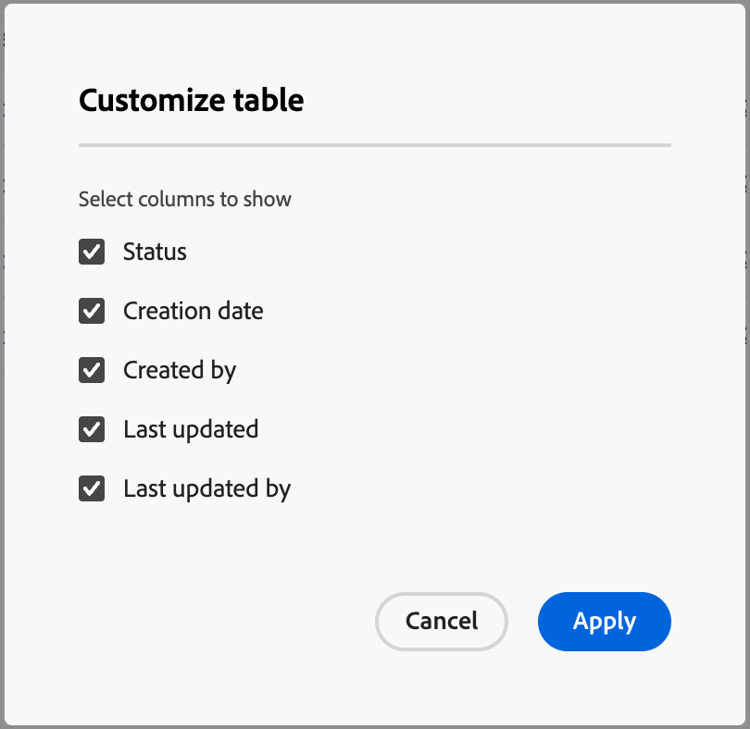Uncheck the Status column checkbox
The width and height of the screenshot is (750, 729).
click(92, 252)
